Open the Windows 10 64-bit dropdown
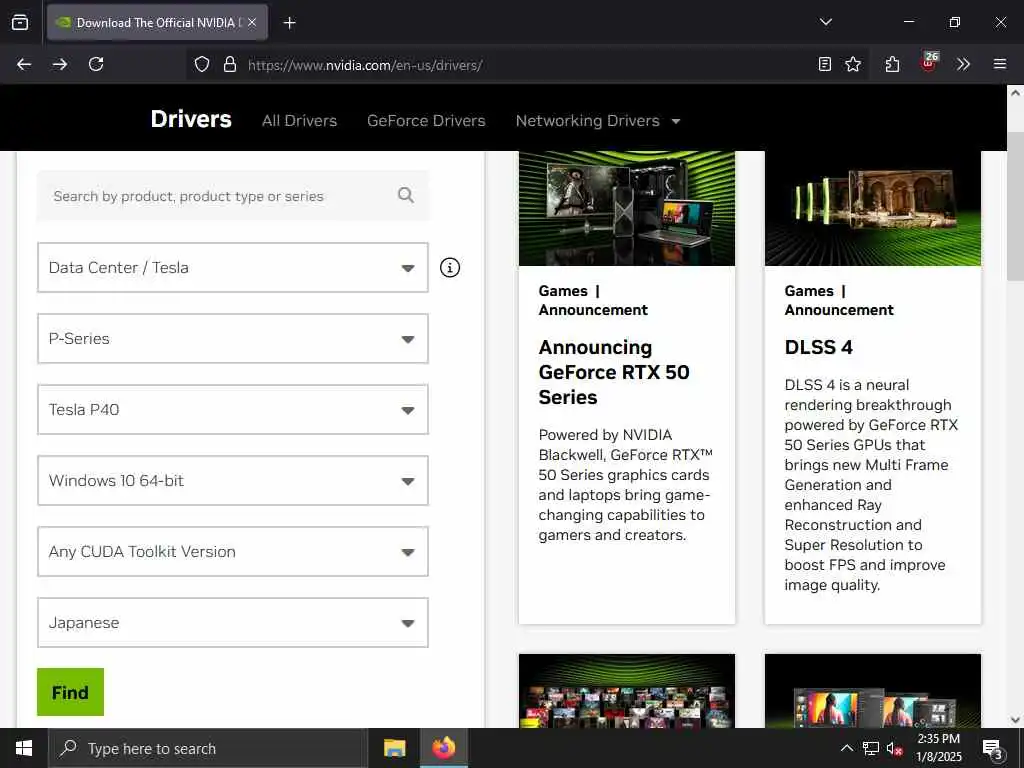1024x768 pixels. point(232,481)
